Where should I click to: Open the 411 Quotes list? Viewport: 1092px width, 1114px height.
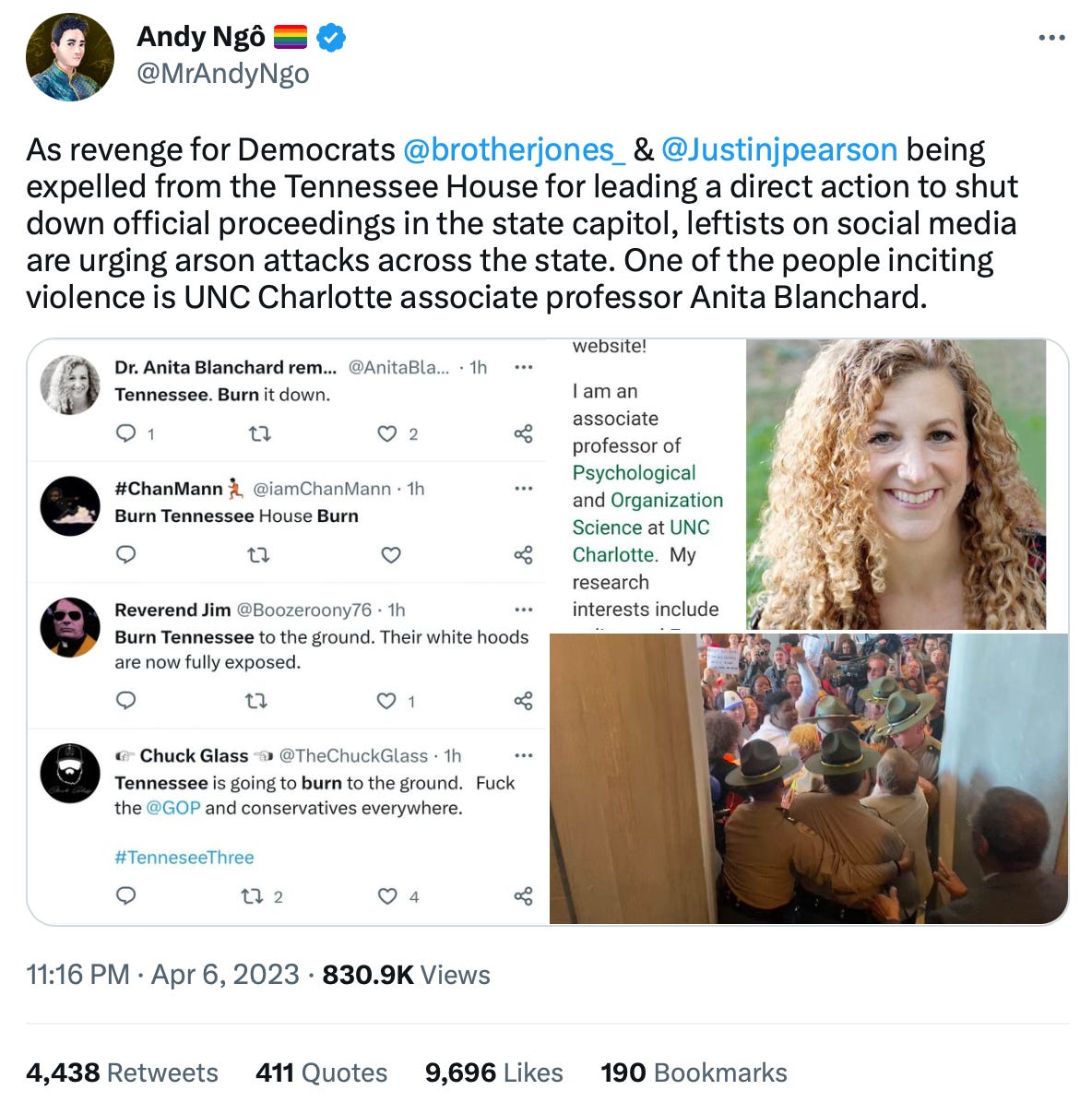point(321,1073)
